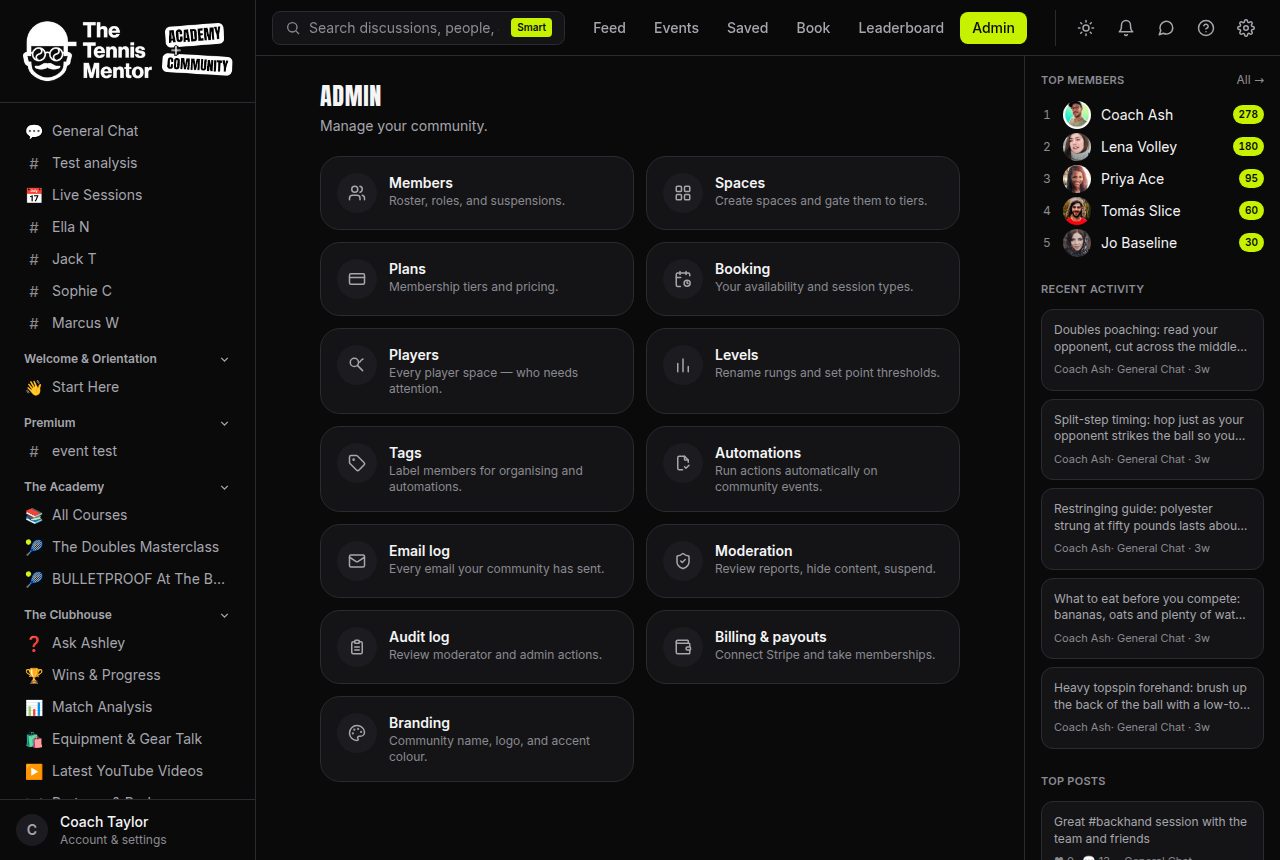Screen dimensions: 1280x860
Task: Click the Moderation shield icon
Action: [x=683, y=561]
